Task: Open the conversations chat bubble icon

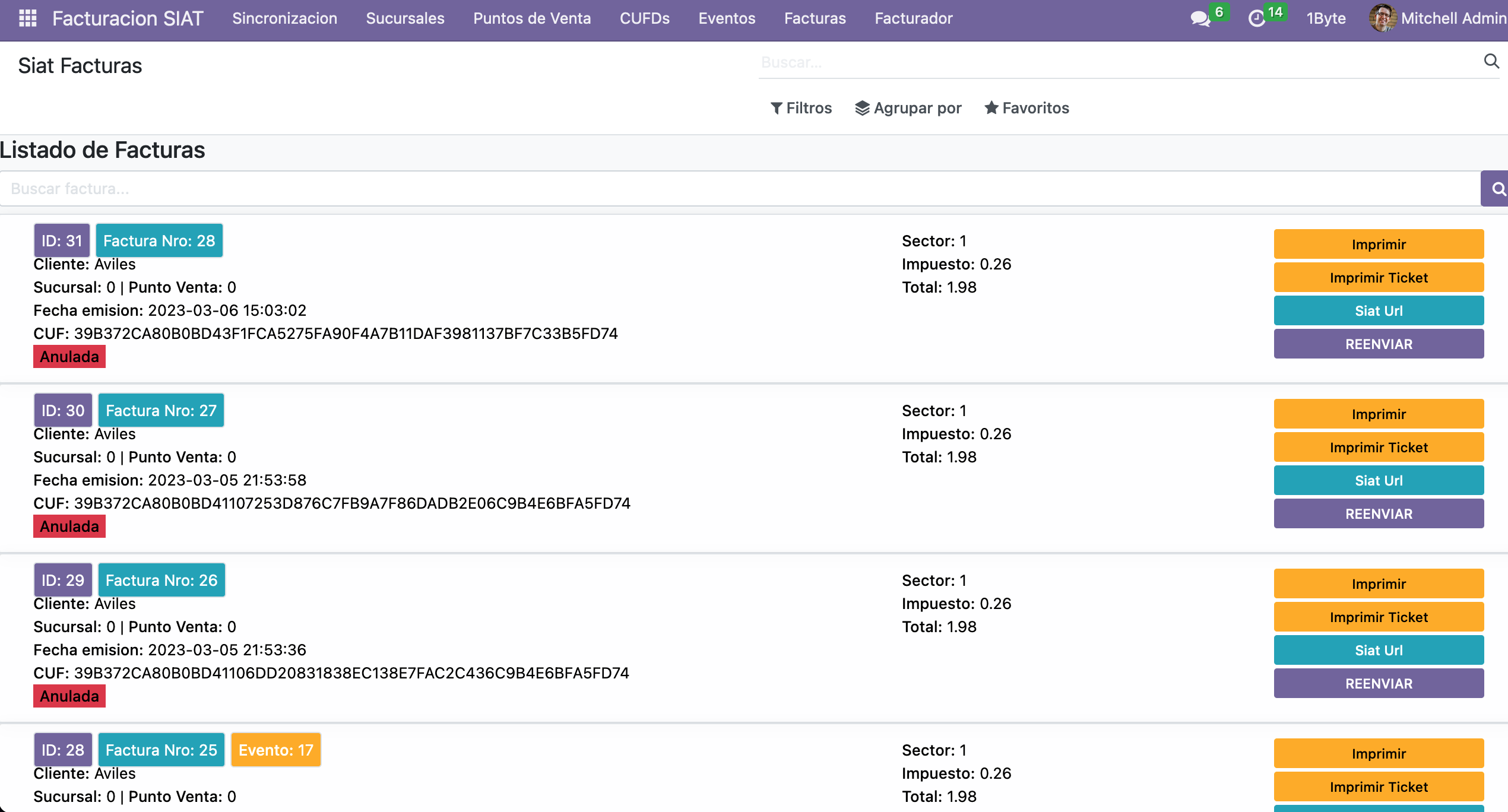Action: coord(1200,18)
